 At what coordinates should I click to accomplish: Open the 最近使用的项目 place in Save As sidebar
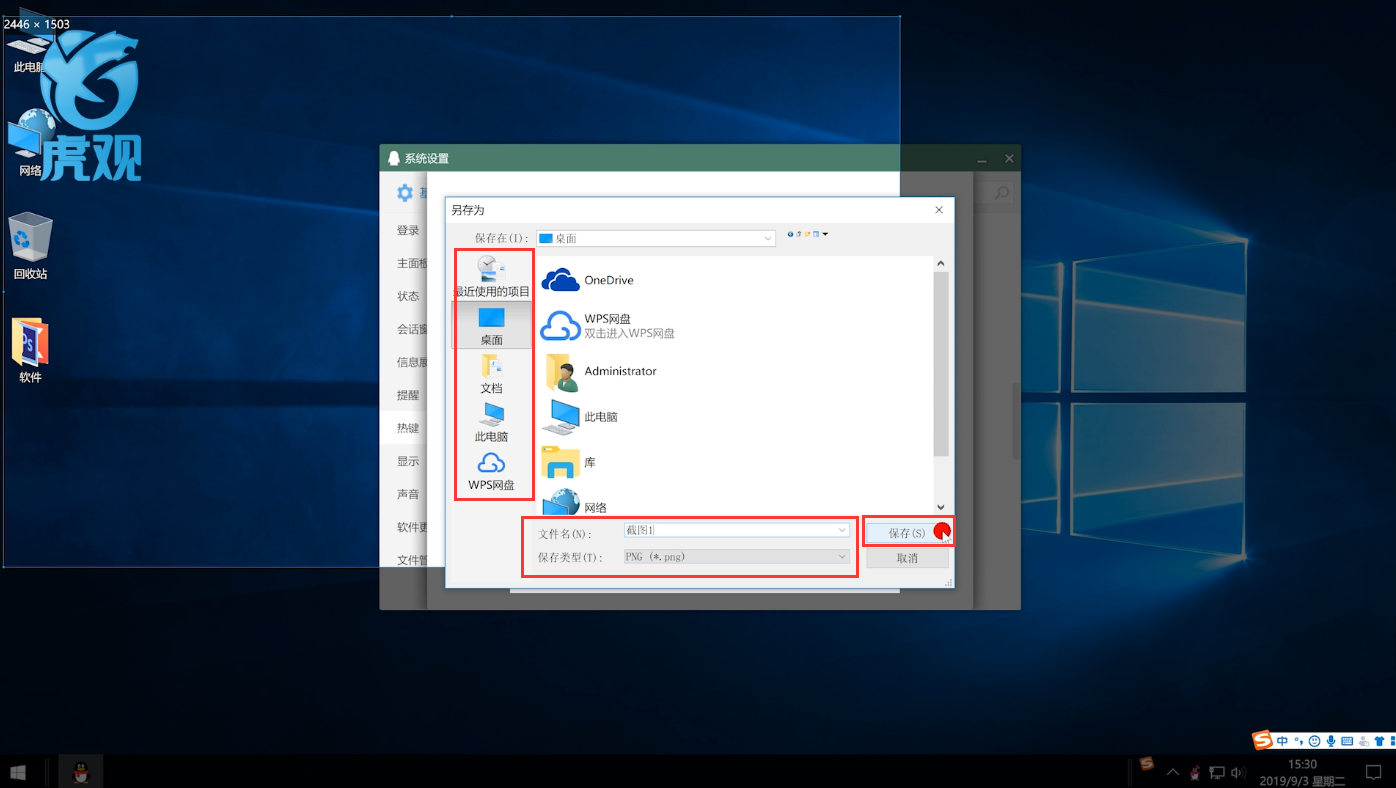[x=491, y=277]
